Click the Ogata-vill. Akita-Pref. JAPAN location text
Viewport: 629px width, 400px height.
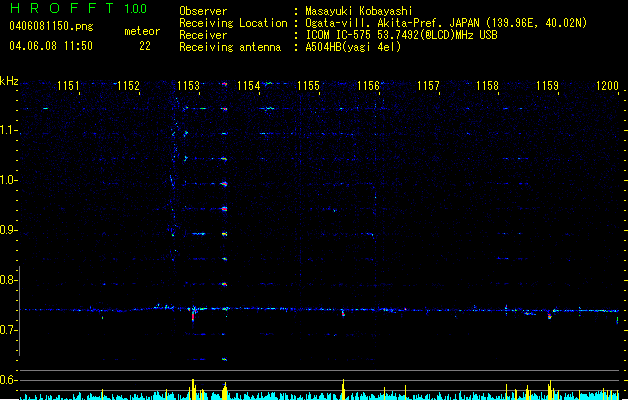pos(446,23)
